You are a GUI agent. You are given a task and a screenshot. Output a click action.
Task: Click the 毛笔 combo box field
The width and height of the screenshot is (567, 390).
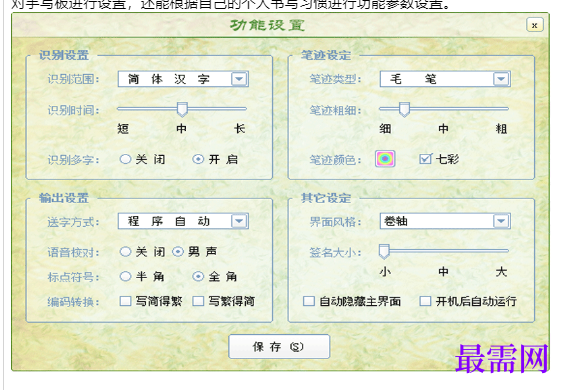point(445,79)
